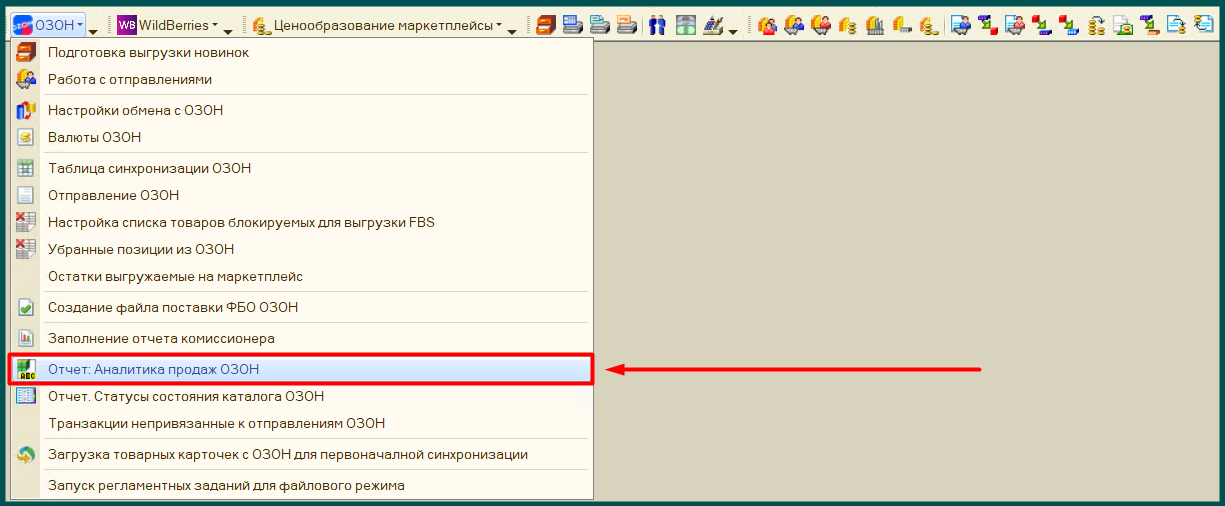Click the gold coins with factory building icon
1225x506 pixels.
pyautogui.click(x=875, y=25)
